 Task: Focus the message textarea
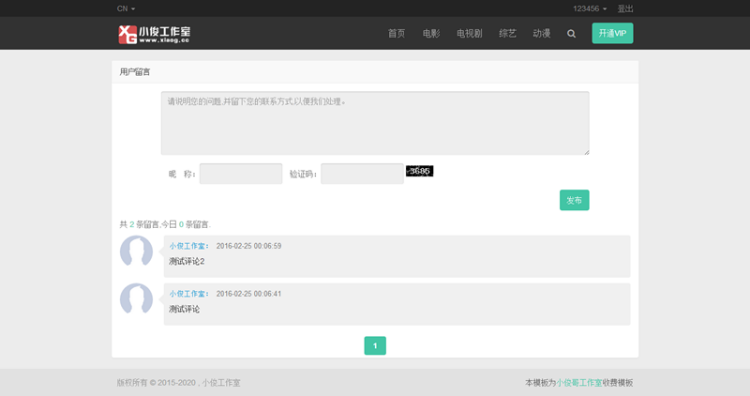375,123
